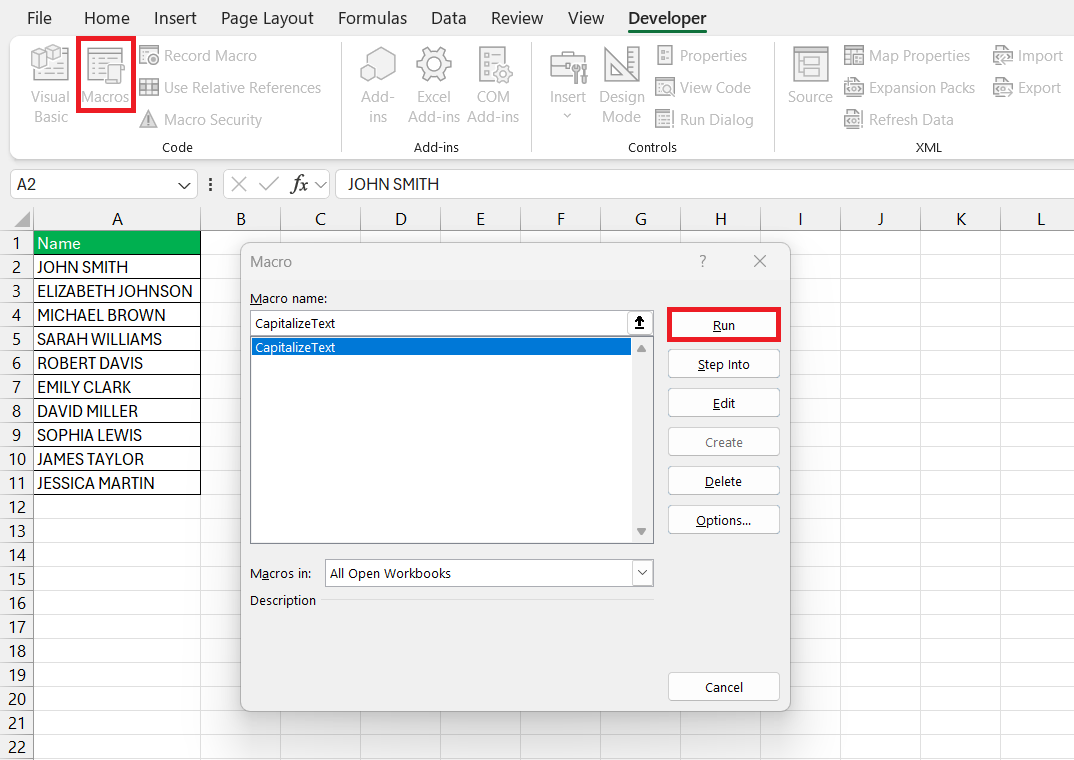
Task: Click the Refresh Data icon
Action: click(898, 119)
